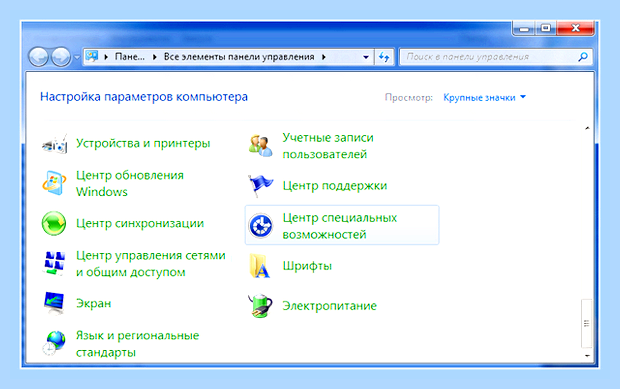Open link Устройства и принтеры
Screen dimensions: 620x389
click(x=143, y=143)
